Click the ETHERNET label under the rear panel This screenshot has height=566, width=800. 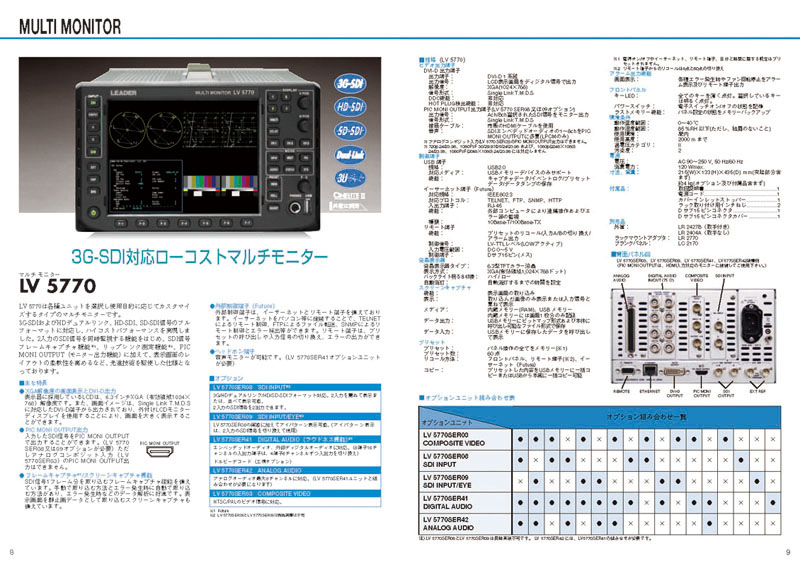(x=650, y=391)
